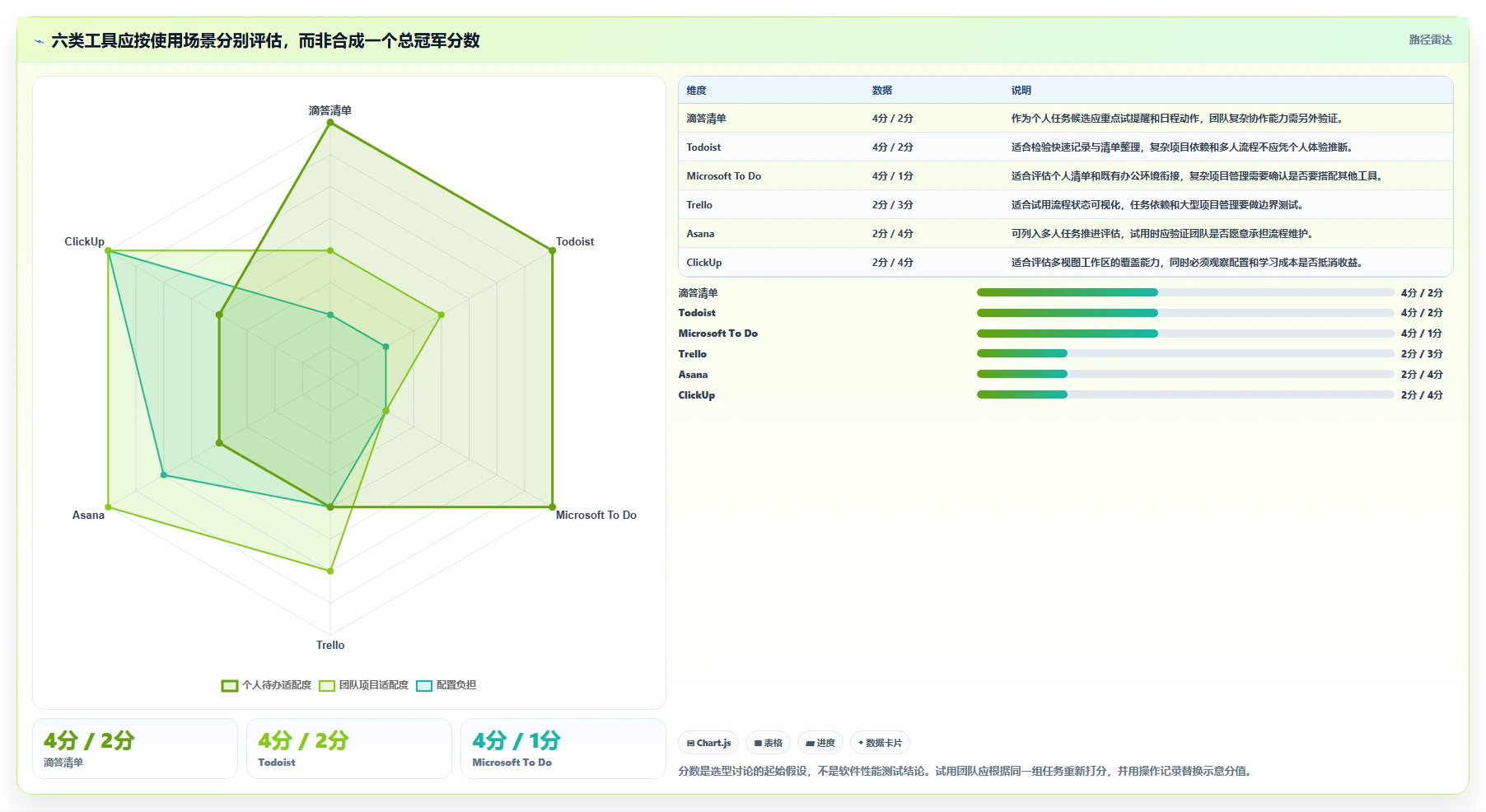Click the description starting 适合评估多视图
Screen dimensions: 1486x812
tap(1188, 263)
